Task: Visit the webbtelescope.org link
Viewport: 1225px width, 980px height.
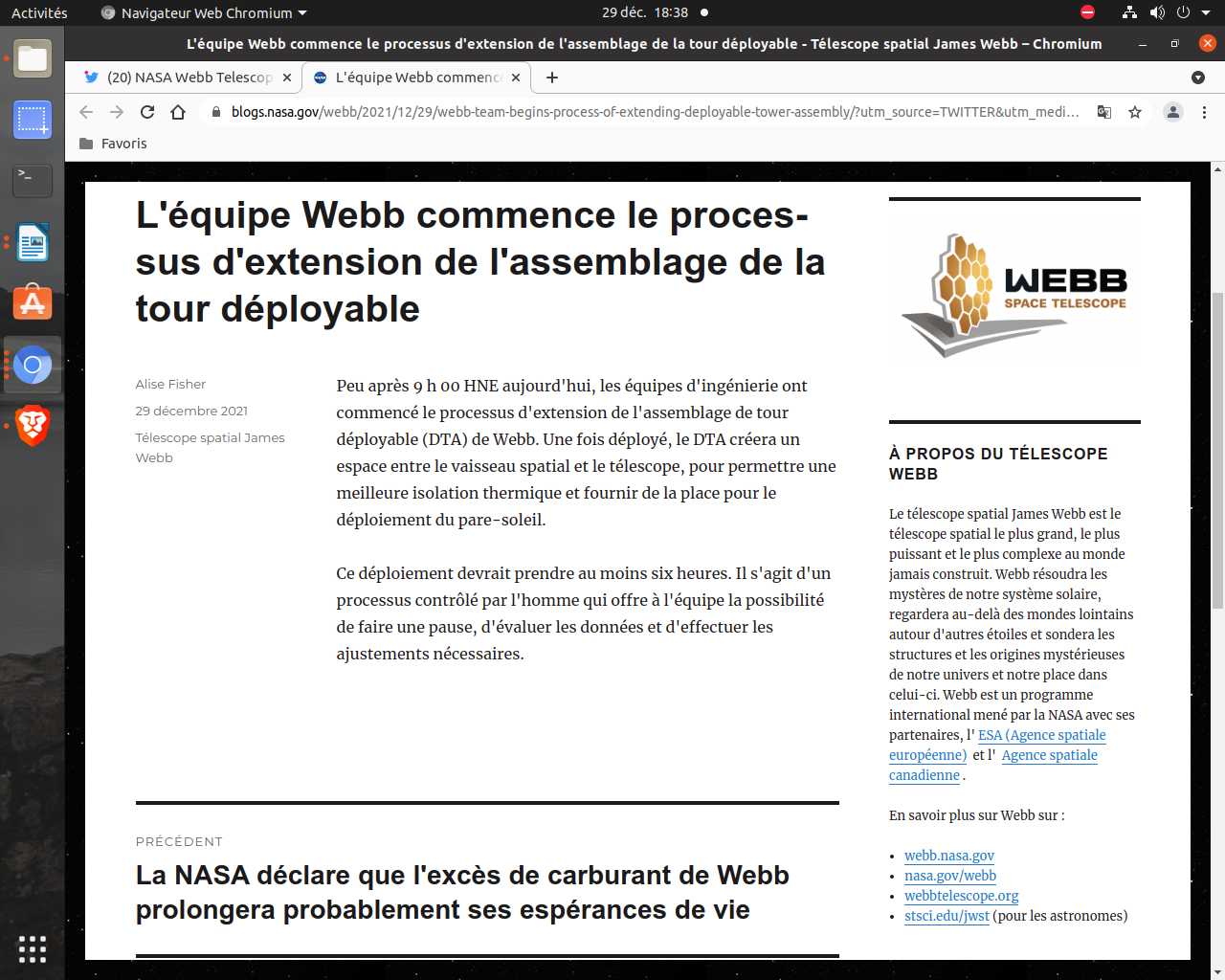Action: pyautogui.click(x=962, y=896)
